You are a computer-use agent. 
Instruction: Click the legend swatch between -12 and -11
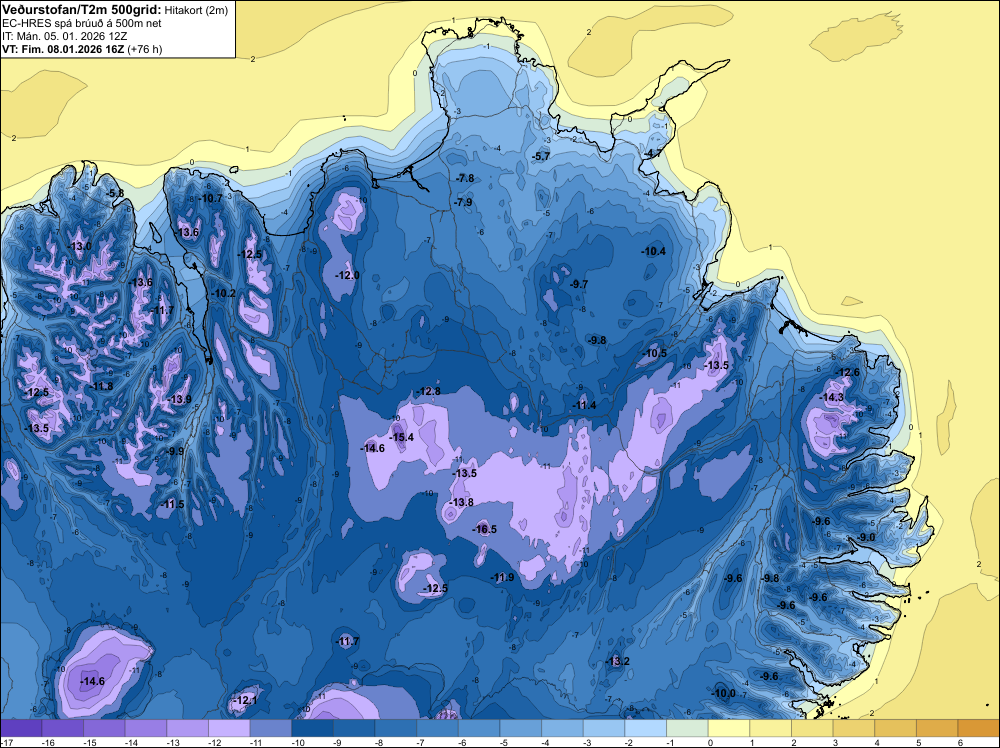click(x=229, y=728)
